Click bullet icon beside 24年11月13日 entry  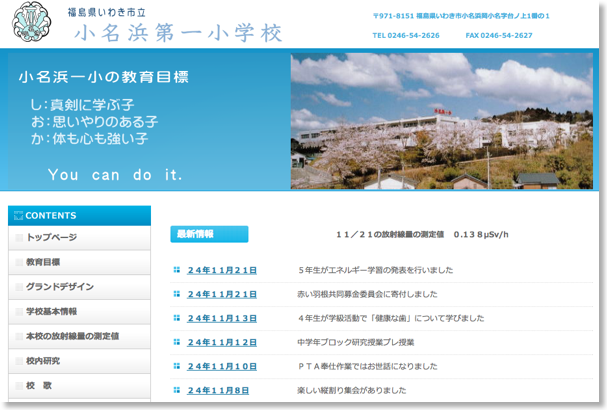[177, 318]
